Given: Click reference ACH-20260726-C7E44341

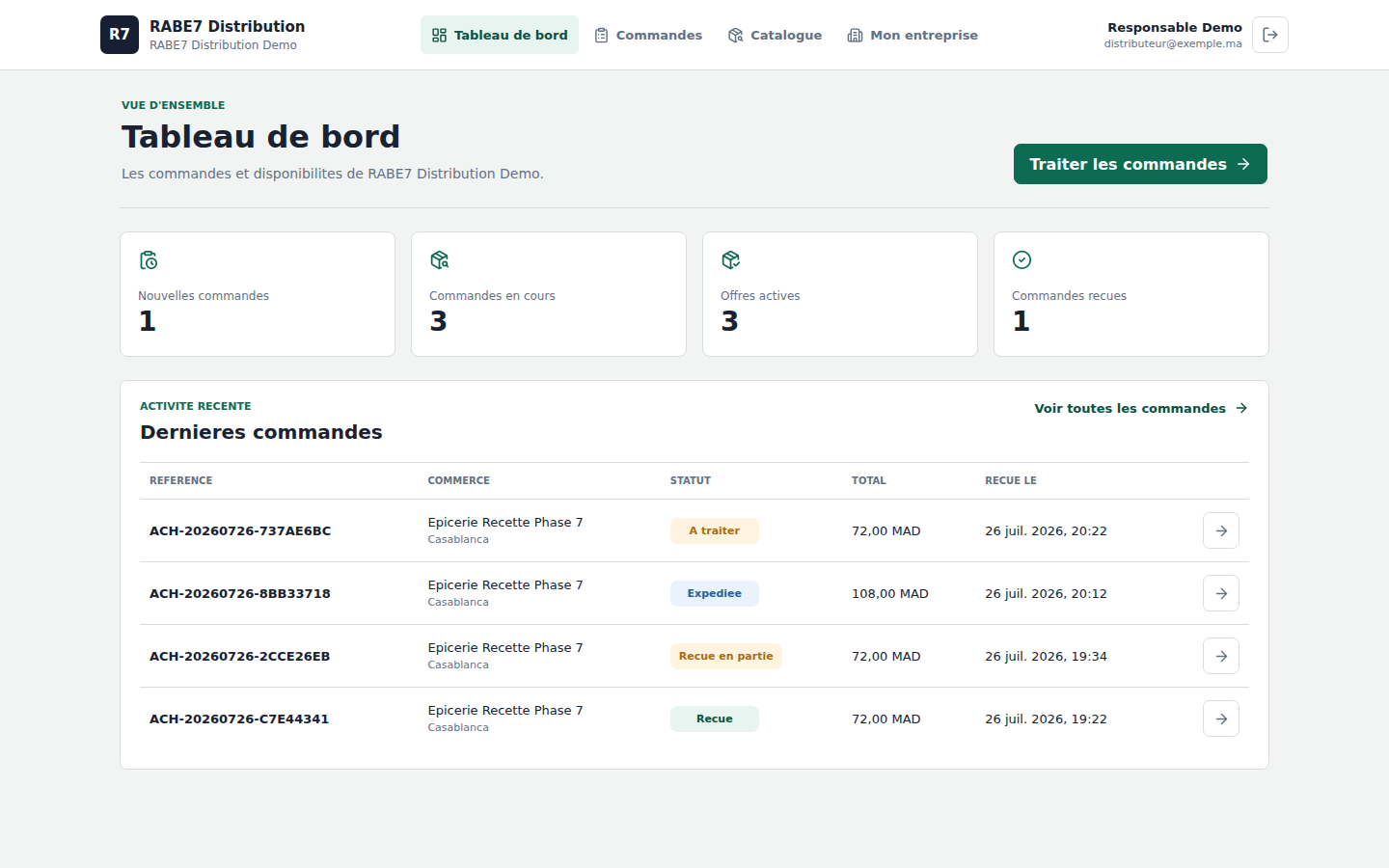Looking at the screenshot, I should tap(239, 719).
